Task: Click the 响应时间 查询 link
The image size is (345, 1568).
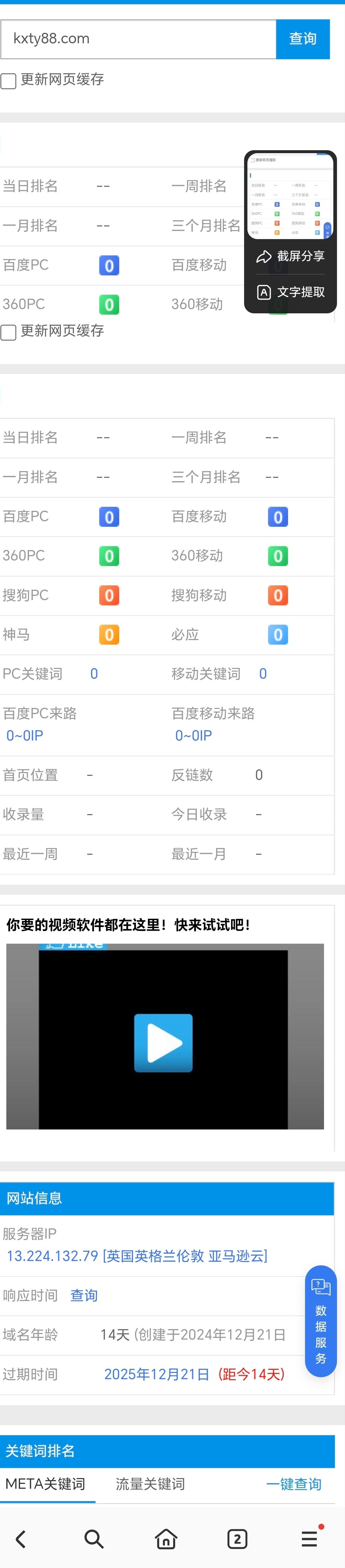Action: 84,1295
